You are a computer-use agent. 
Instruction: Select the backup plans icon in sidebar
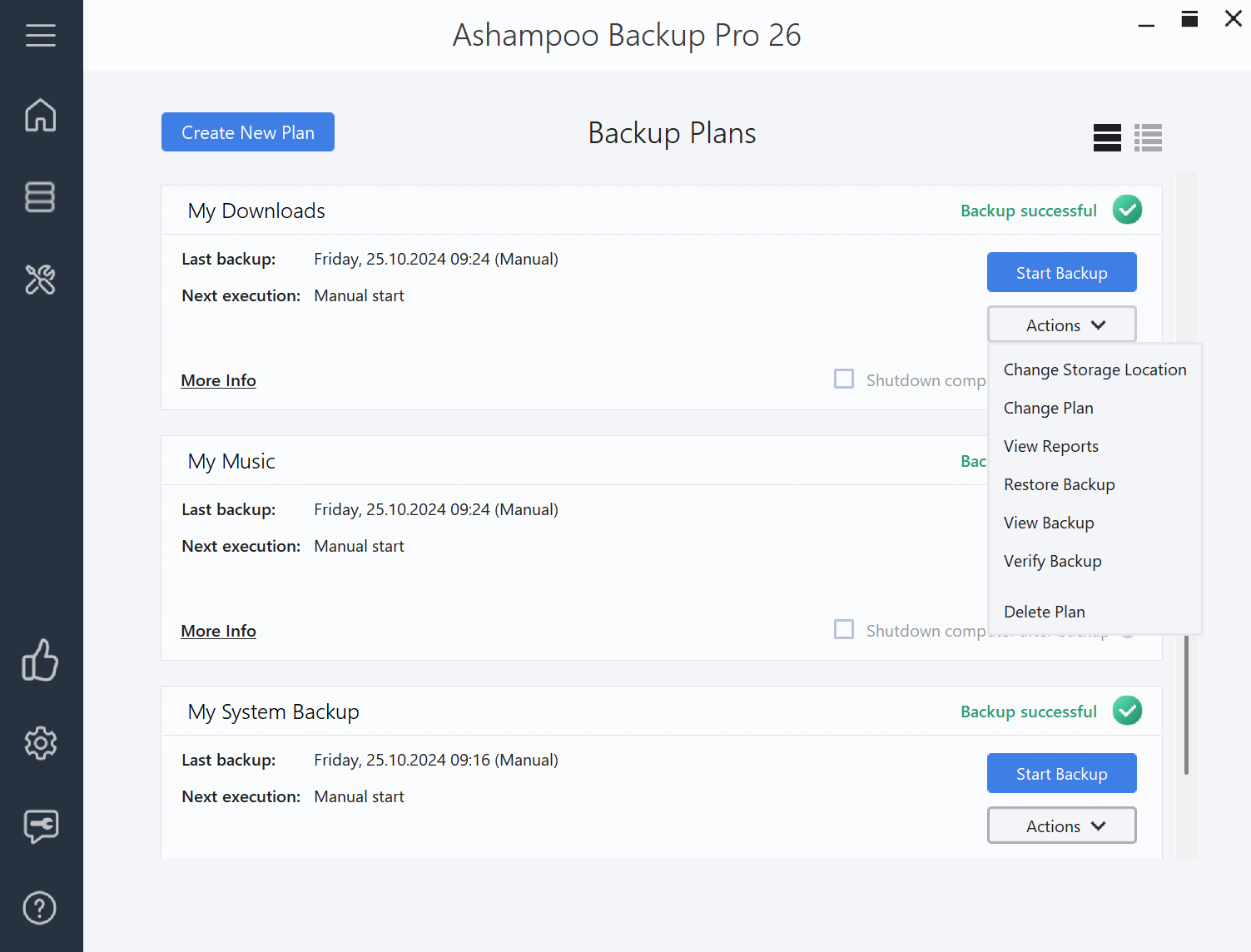pyautogui.click(x=40, y=197)
